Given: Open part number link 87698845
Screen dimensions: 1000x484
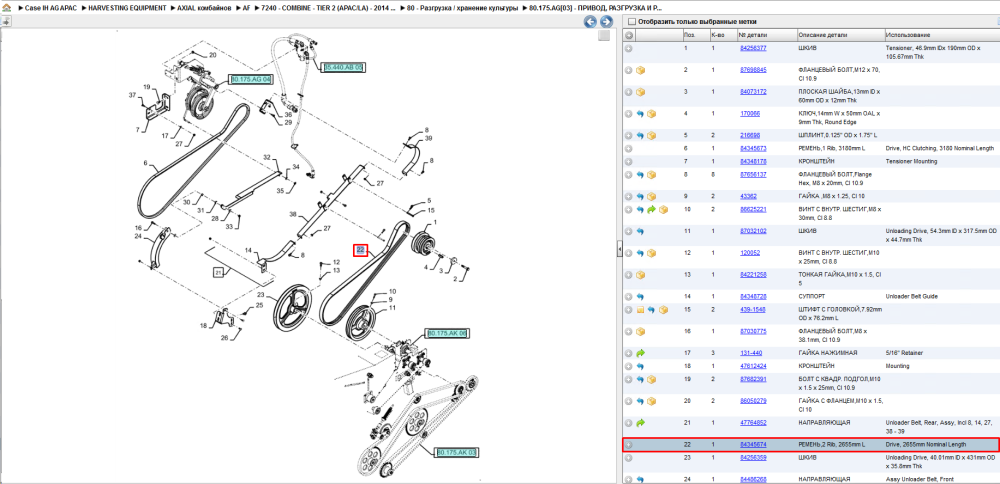Looking at the screenshot, I should 753,70.
